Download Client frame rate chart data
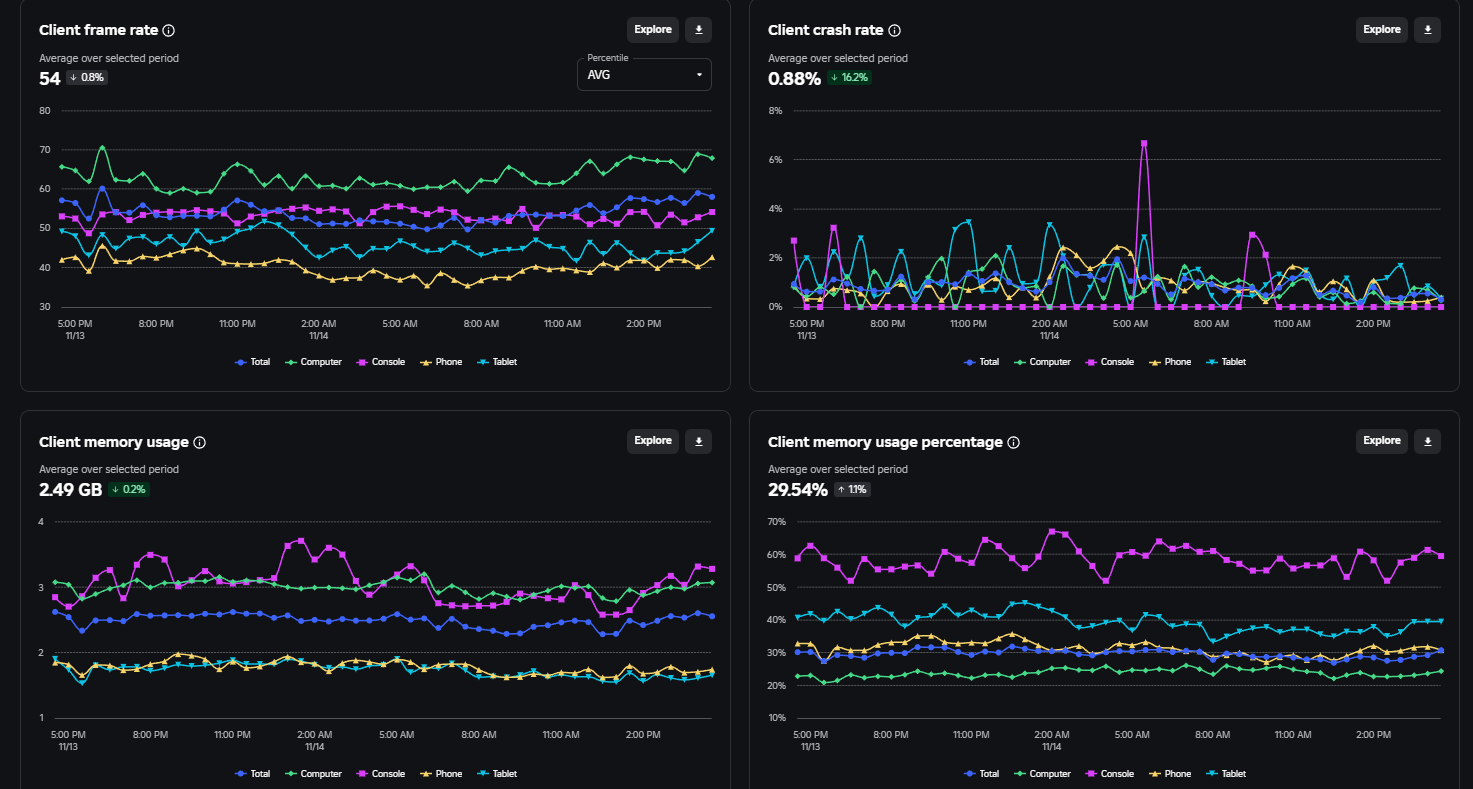 (x=698, y=30)
